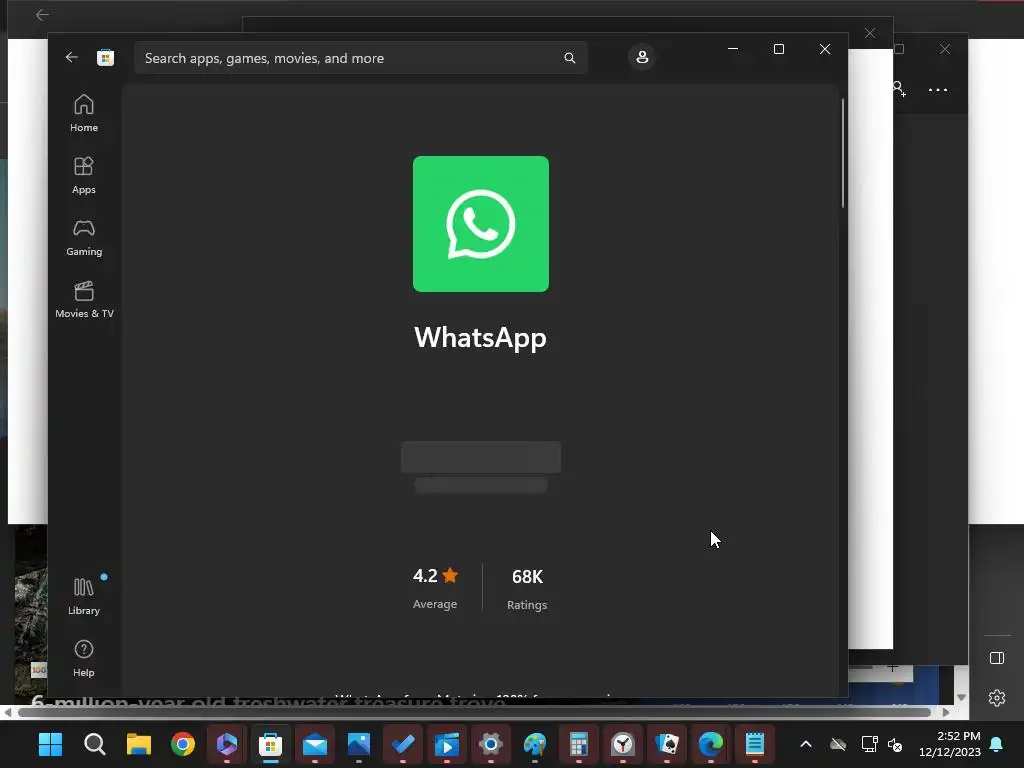Image resolution: width=1024 pixels, height=768 pixels.
Task: Click Microsoft Store taskbar icon
Action: pos(270,744)
